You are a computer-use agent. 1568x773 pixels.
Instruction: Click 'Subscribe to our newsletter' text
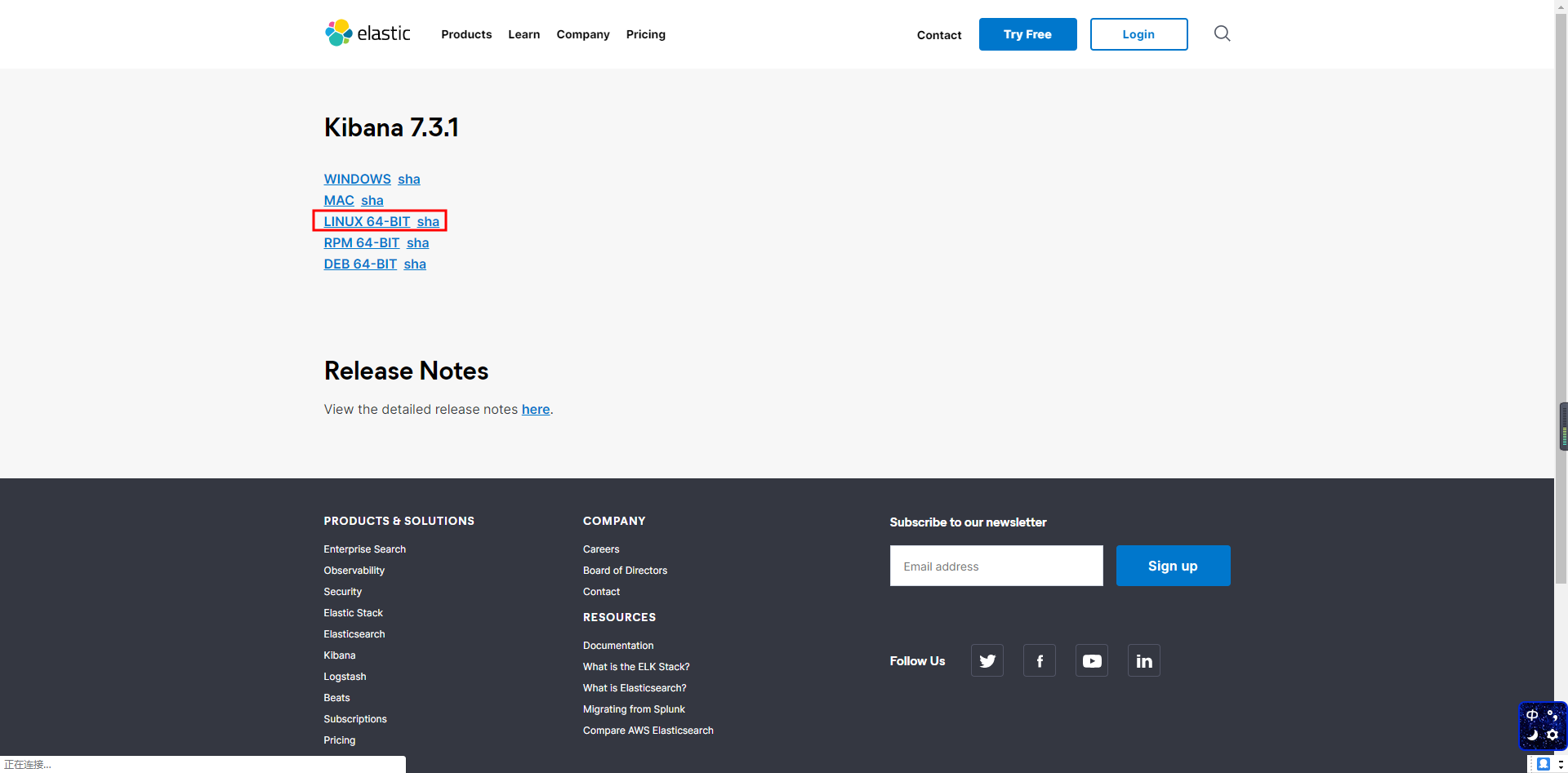coord(968,522)
